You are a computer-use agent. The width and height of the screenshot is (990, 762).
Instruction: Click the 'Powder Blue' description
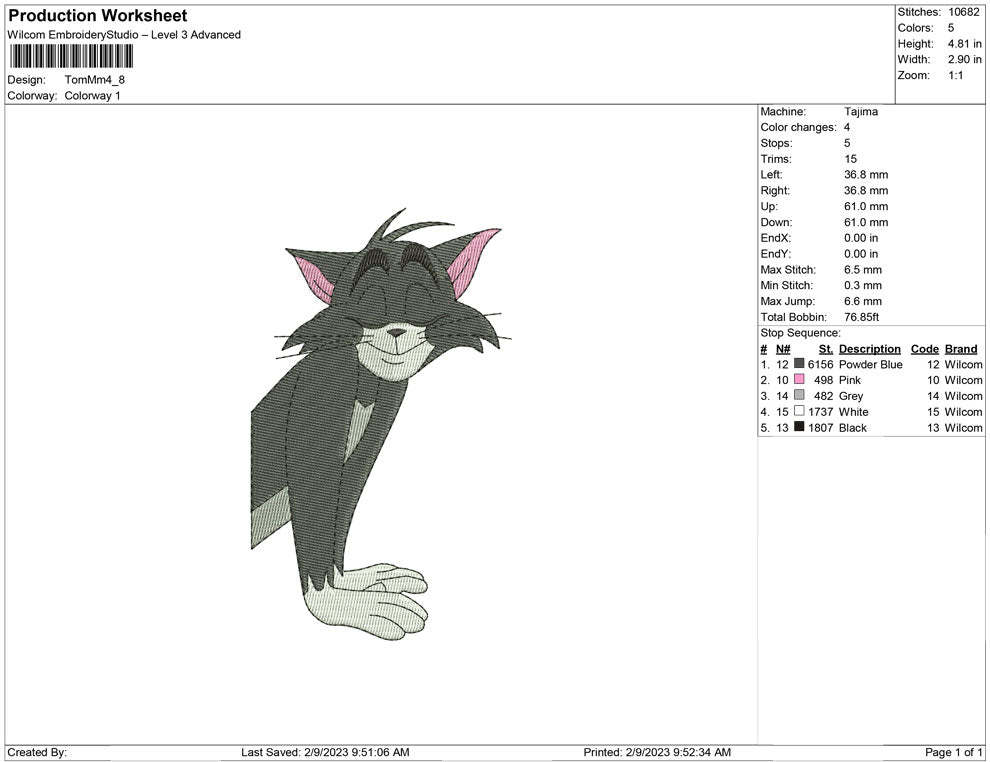870,364
